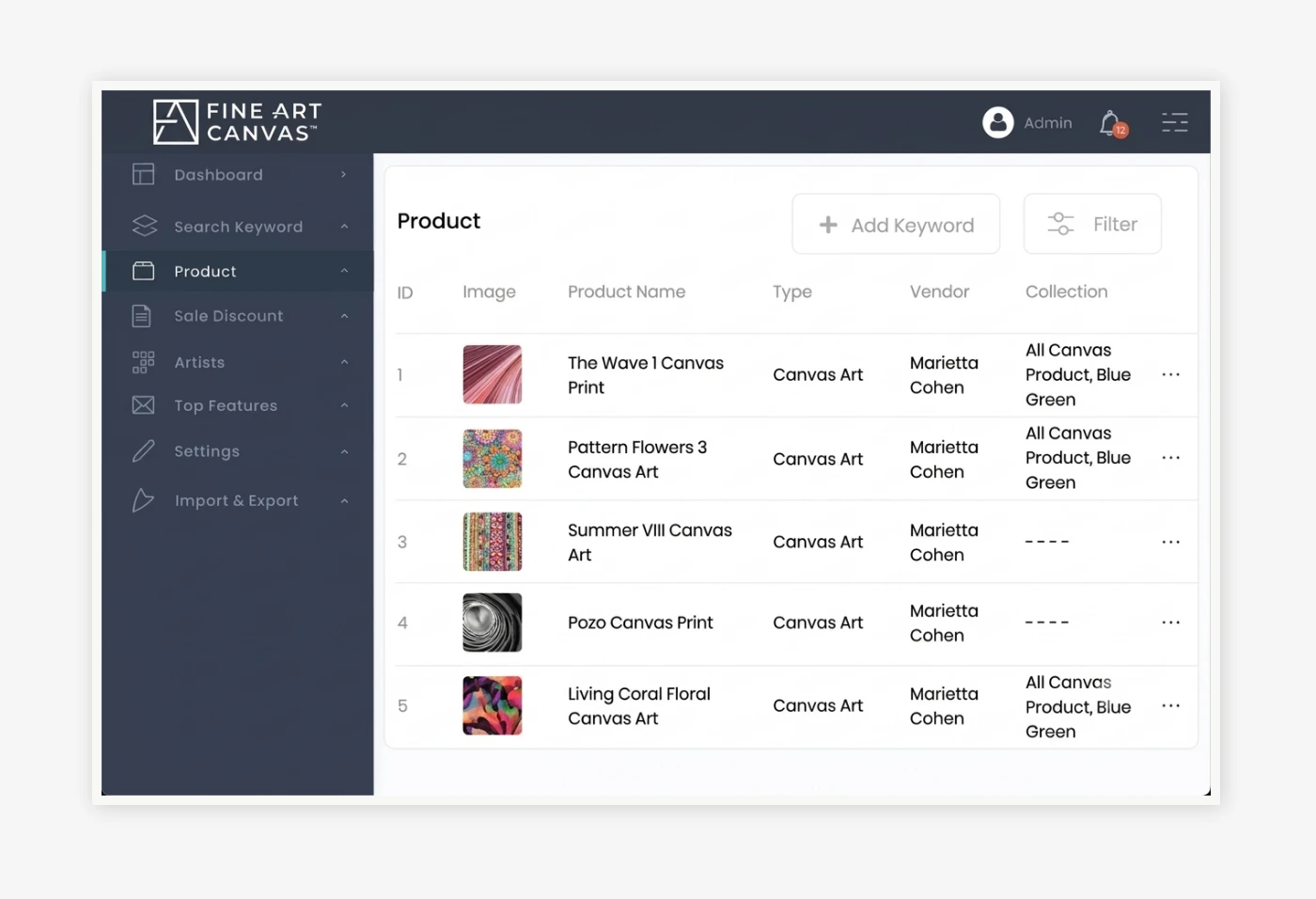This screenshot has height=899, width=1316.
Task: Click the Import & Export arrow icon
Action: tap(143, 500)
